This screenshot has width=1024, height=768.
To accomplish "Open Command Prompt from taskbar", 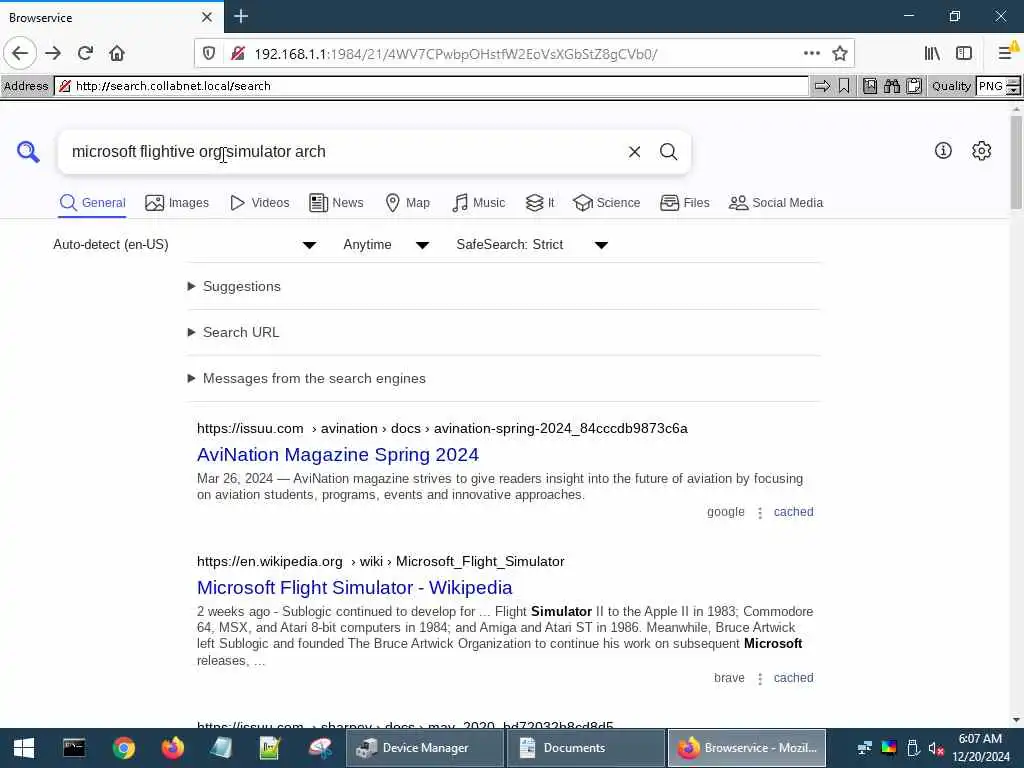I will pyautogui.click(x=74, y=748).
